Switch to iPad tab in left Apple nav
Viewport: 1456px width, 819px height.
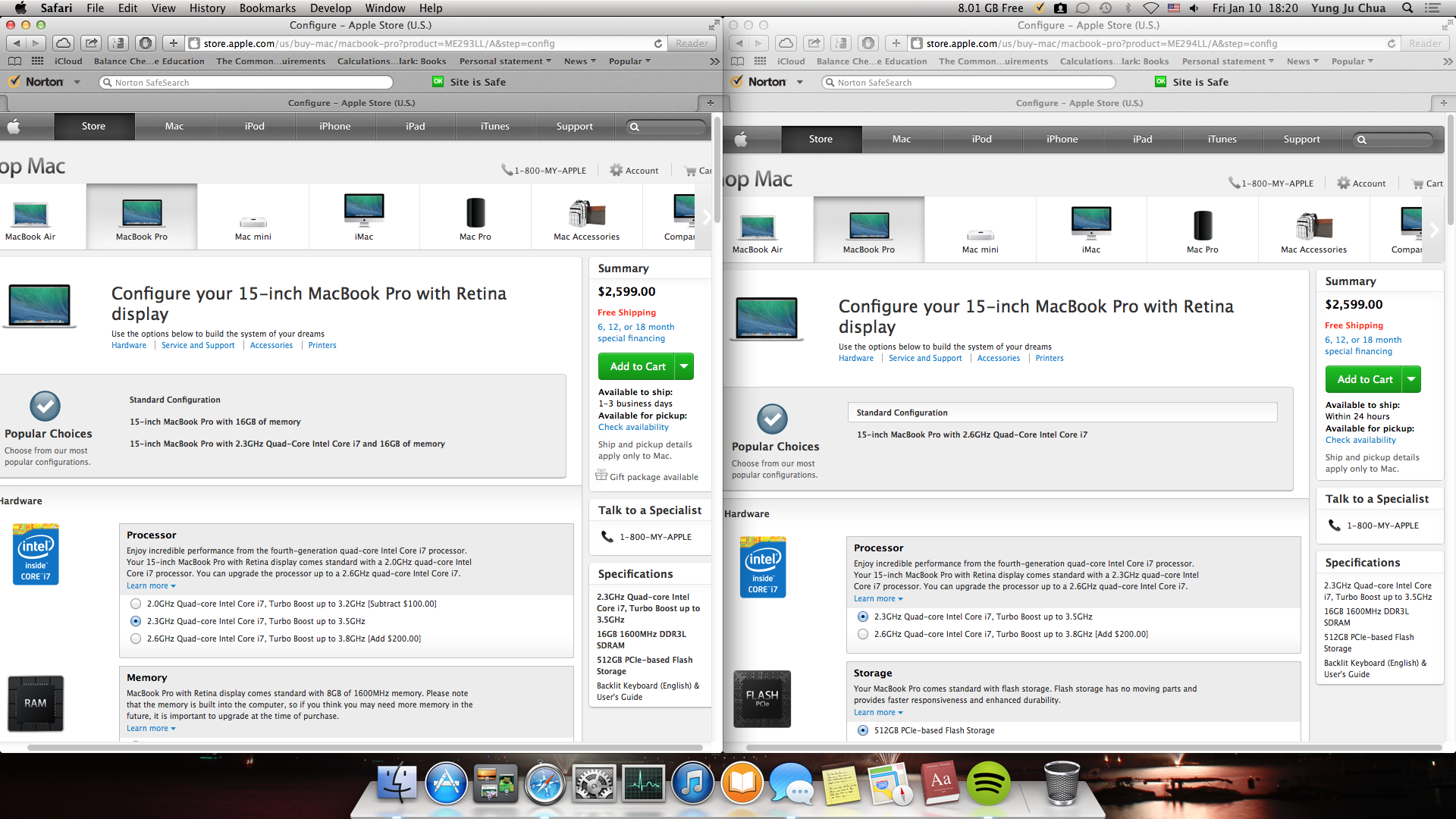coord(415,127)
